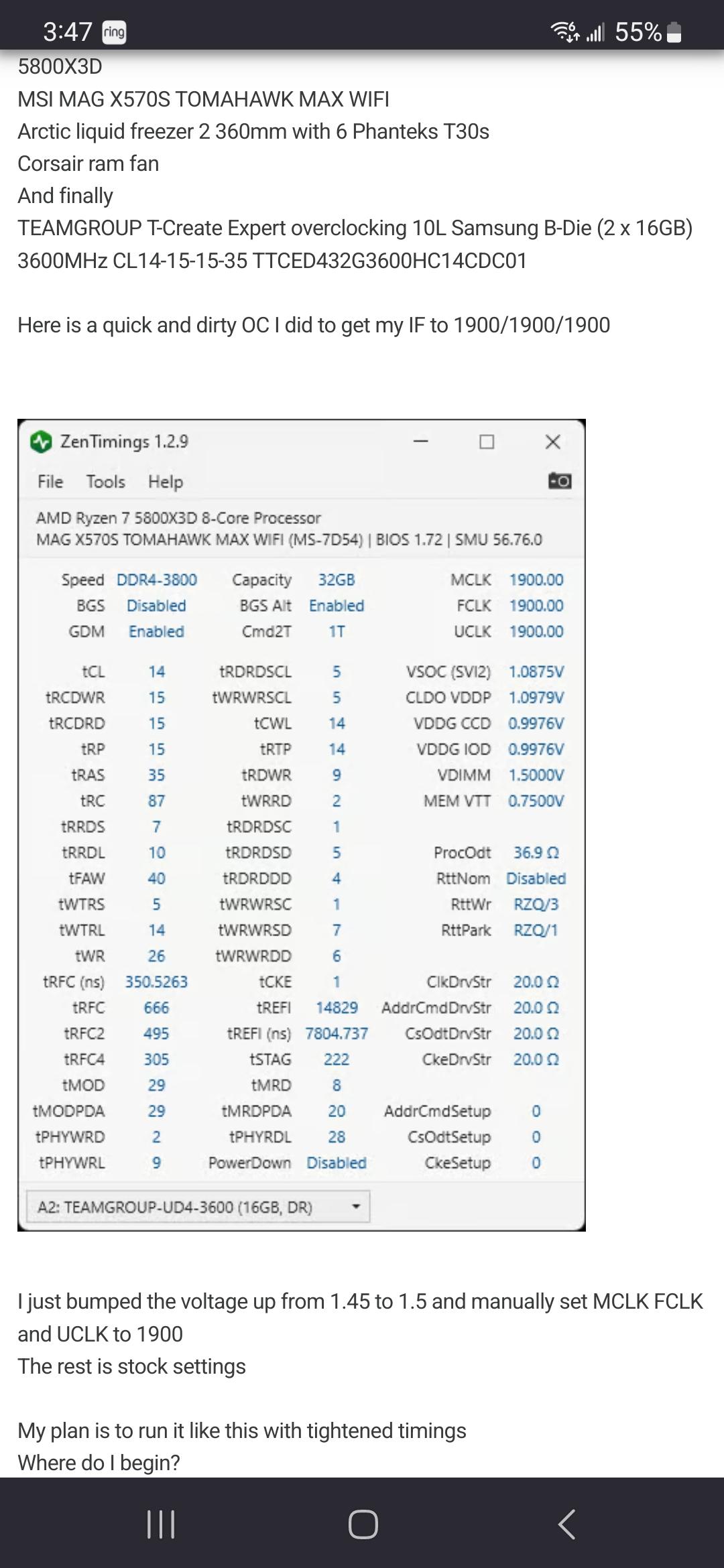Tap the Wi-Fi status icon
The width and height of the screenshot is (724, 1568).
[564, 31]
